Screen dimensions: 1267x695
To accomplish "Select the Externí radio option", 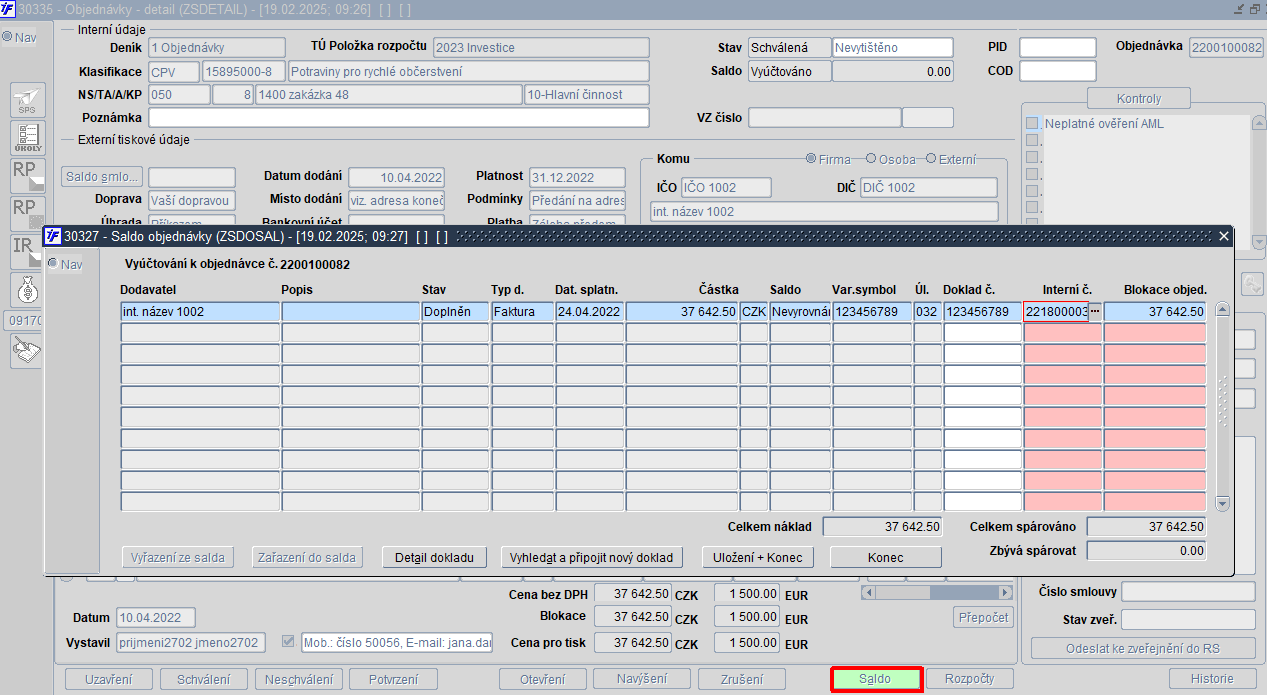I will [x=931, y=159].
